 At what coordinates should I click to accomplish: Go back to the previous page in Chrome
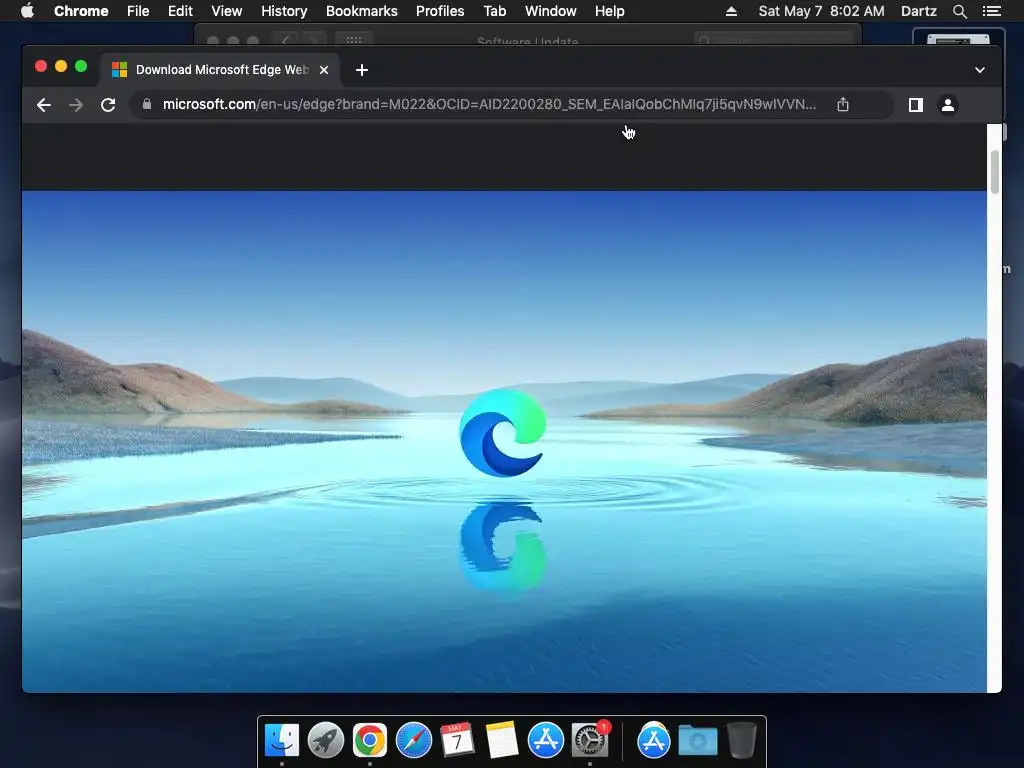pos(44,104)
